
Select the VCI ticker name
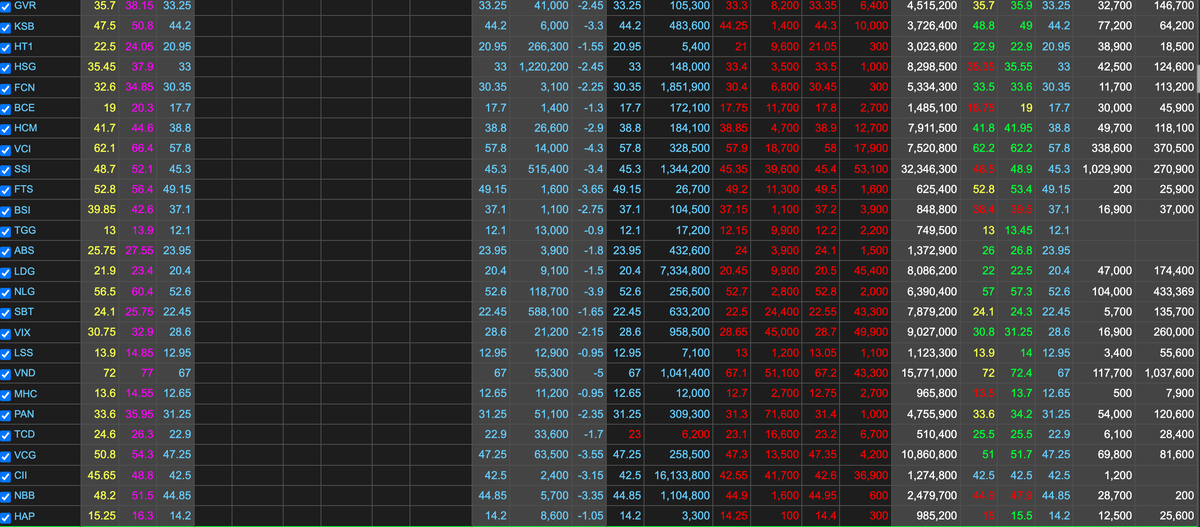[x=24, y=149]
